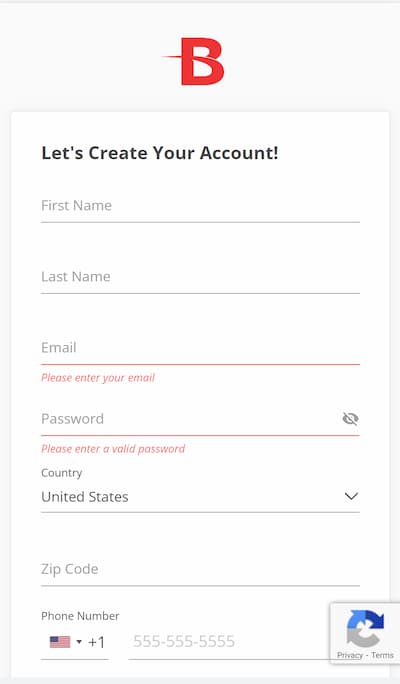Click the 'Please enter your email' error
The width and height of the screenshot is (400, 684).
pyautogui.click(x=98, y=378)
